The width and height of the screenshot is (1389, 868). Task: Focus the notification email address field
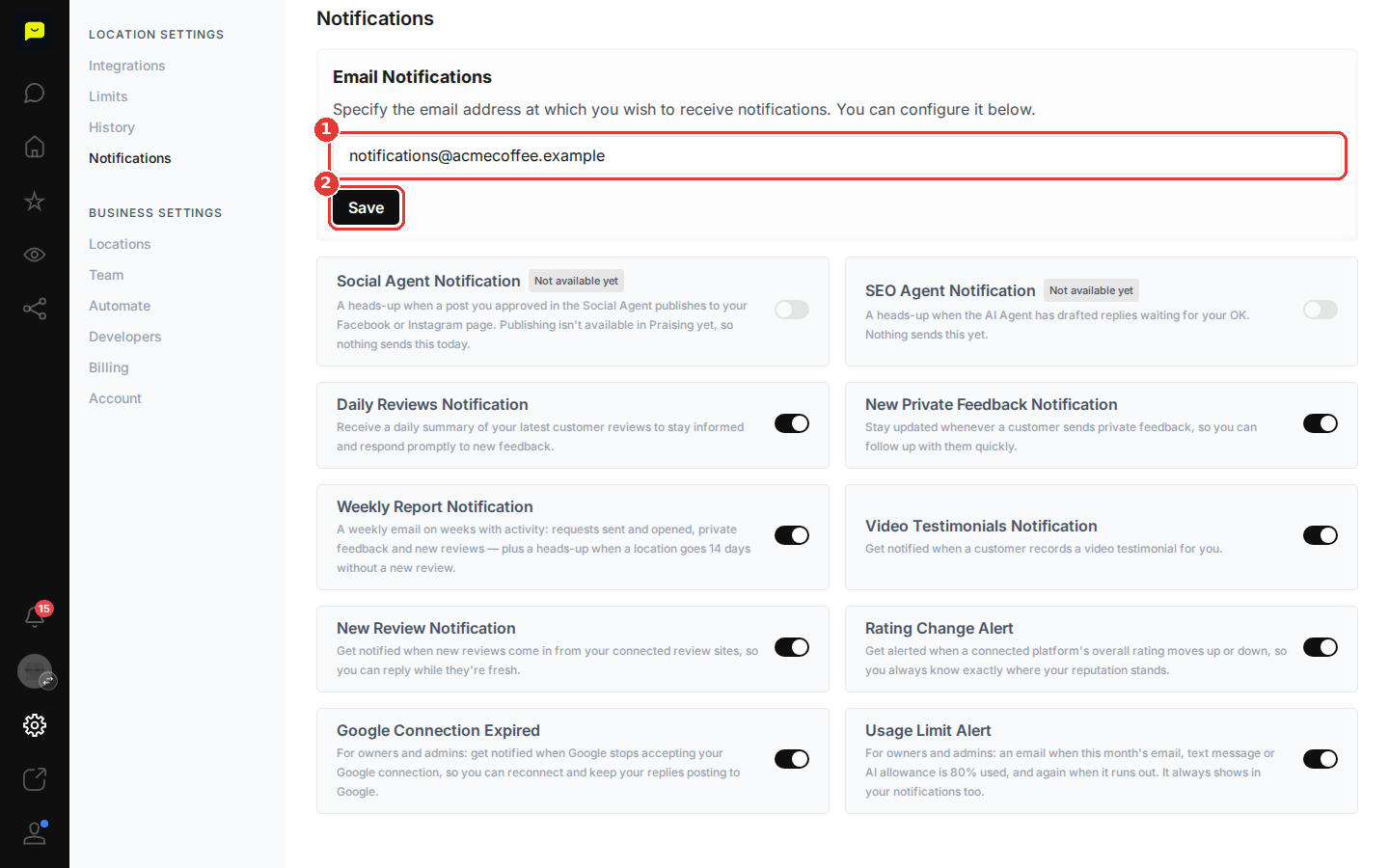(838, 156)
